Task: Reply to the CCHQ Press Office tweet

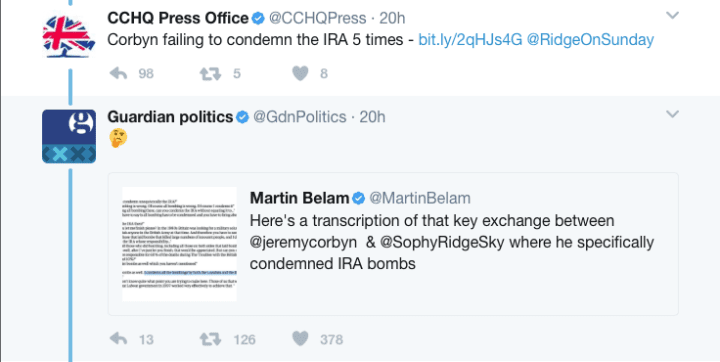Action: tap(118, 74)
